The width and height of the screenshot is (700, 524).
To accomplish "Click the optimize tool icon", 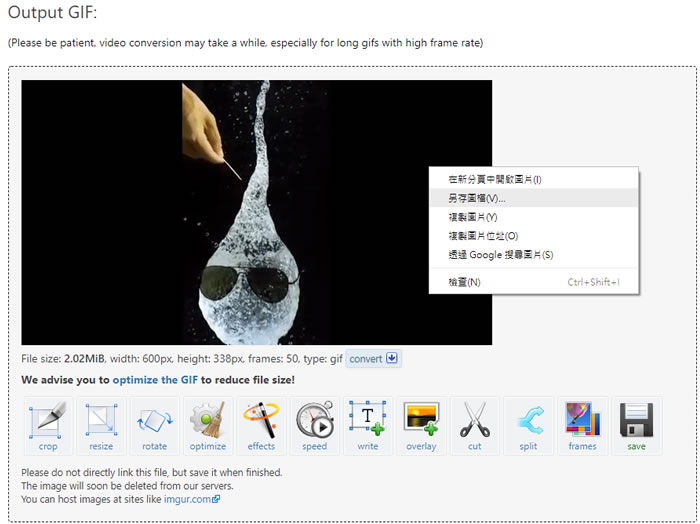I will click(208, 425).
